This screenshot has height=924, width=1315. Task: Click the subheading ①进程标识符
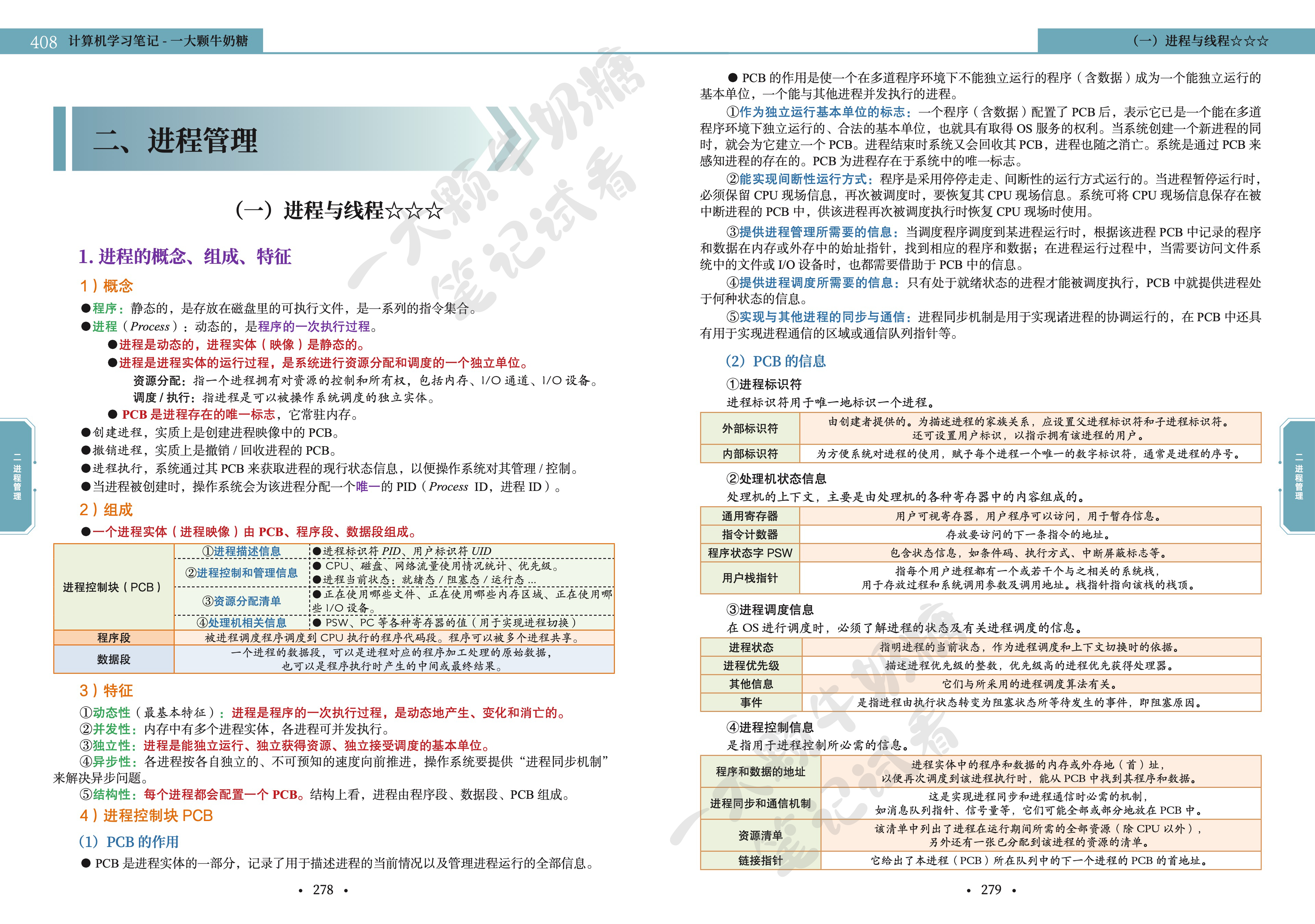coord(764,385)
